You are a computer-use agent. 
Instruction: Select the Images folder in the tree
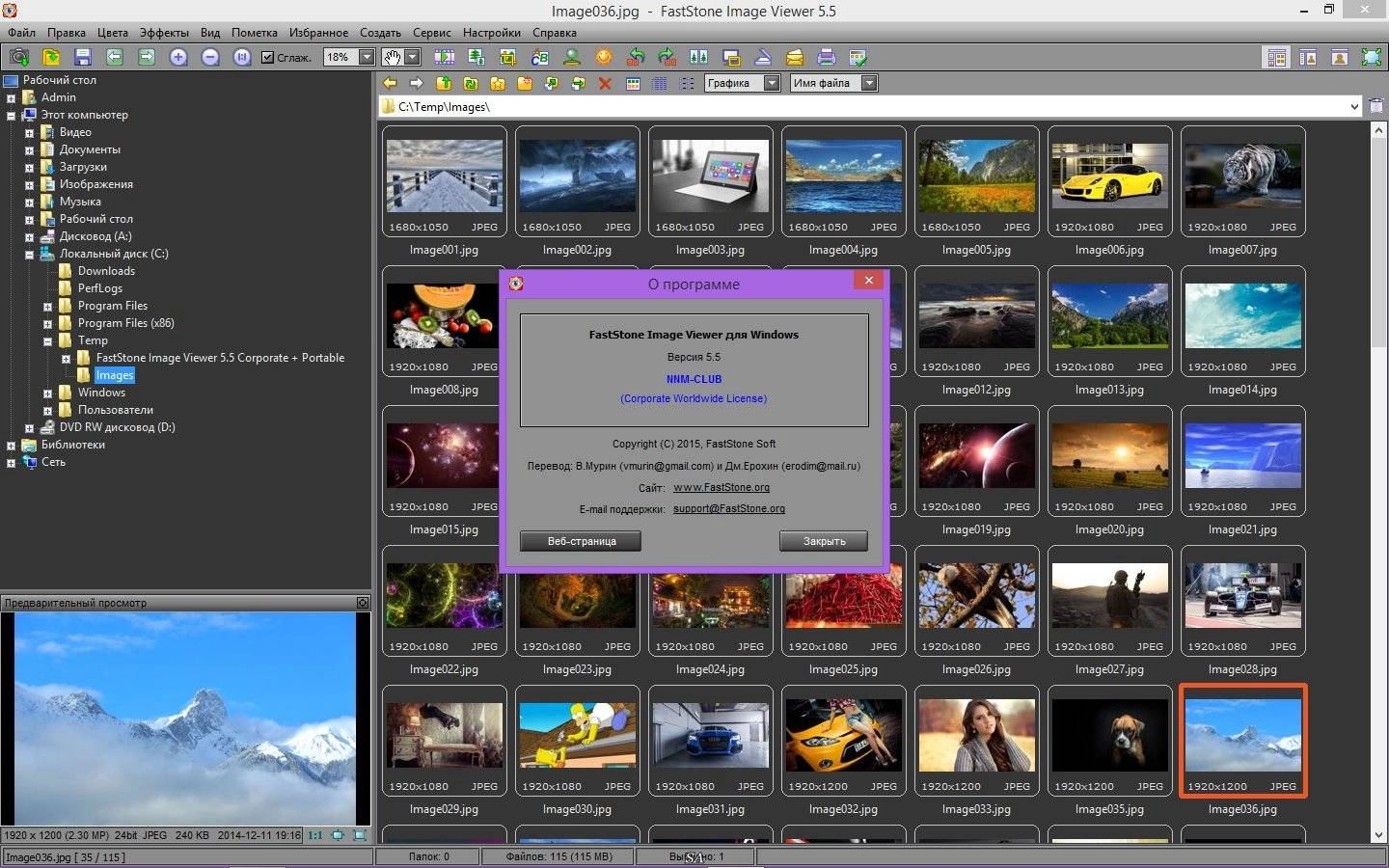pos(114,375)
